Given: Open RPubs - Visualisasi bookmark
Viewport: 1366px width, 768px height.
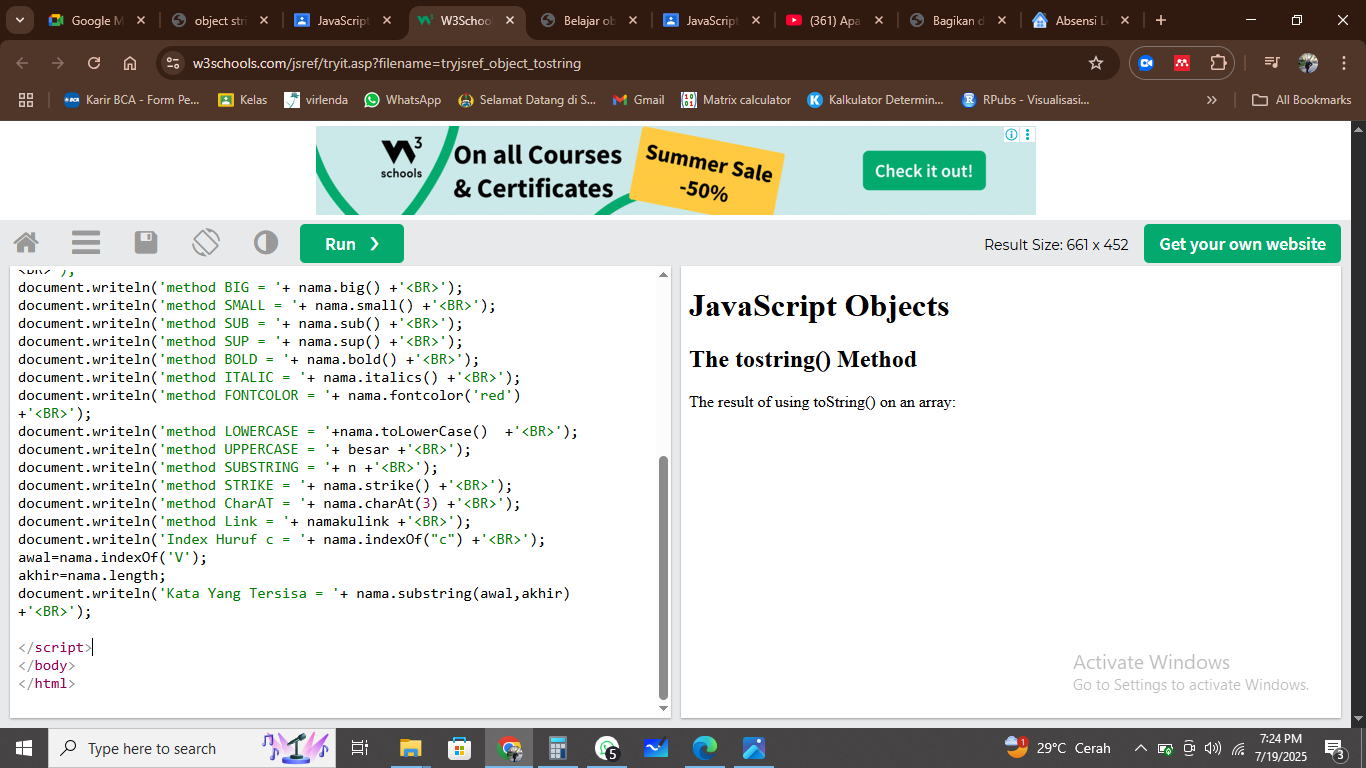Looking at the screenshot, I should 1026,99.
